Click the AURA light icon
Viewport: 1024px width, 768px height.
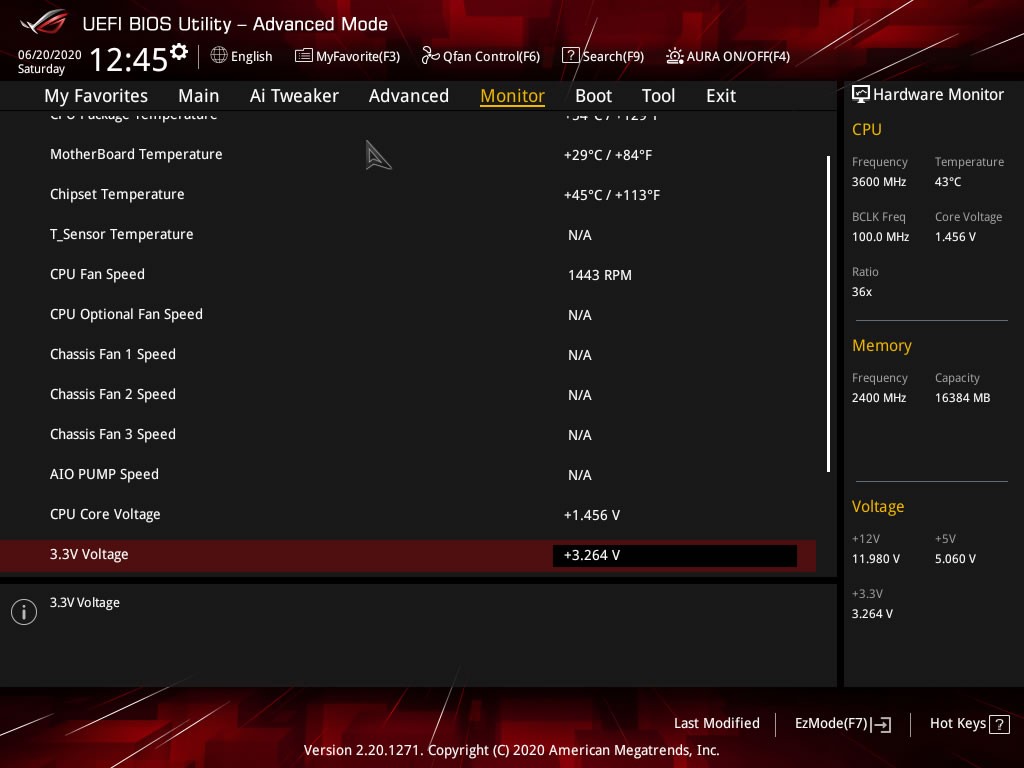[x=675, y=56]
